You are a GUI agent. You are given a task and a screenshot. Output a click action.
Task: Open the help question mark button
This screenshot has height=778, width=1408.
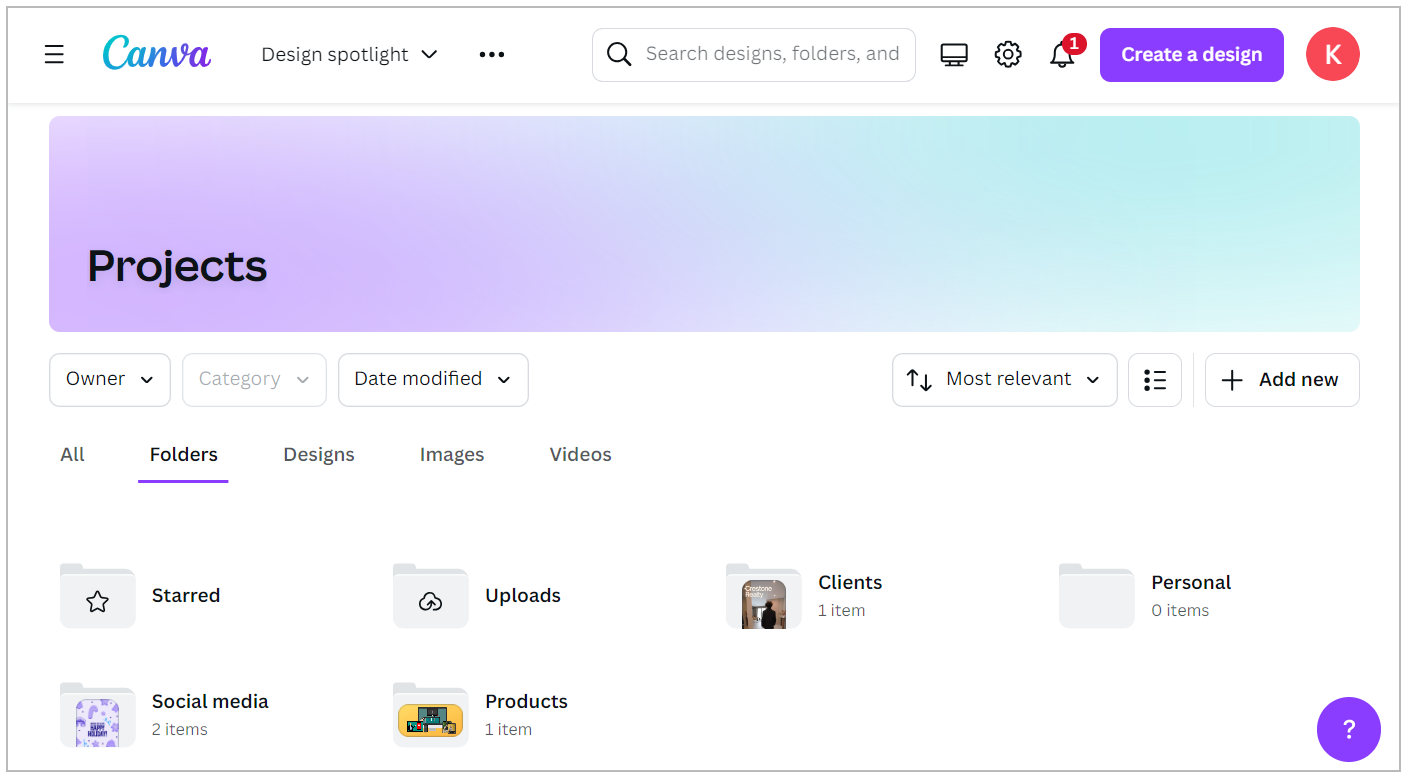tap(1348, 729)
